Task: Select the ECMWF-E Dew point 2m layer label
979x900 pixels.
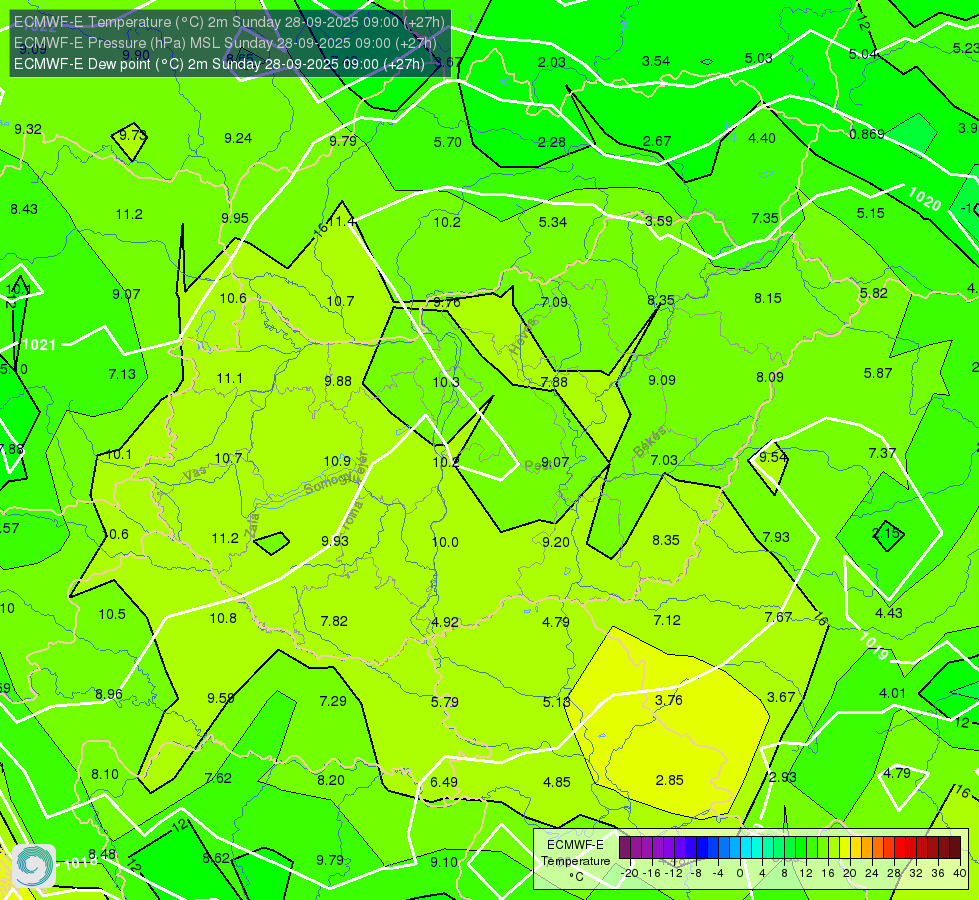Action: click(x=220, y=64)
